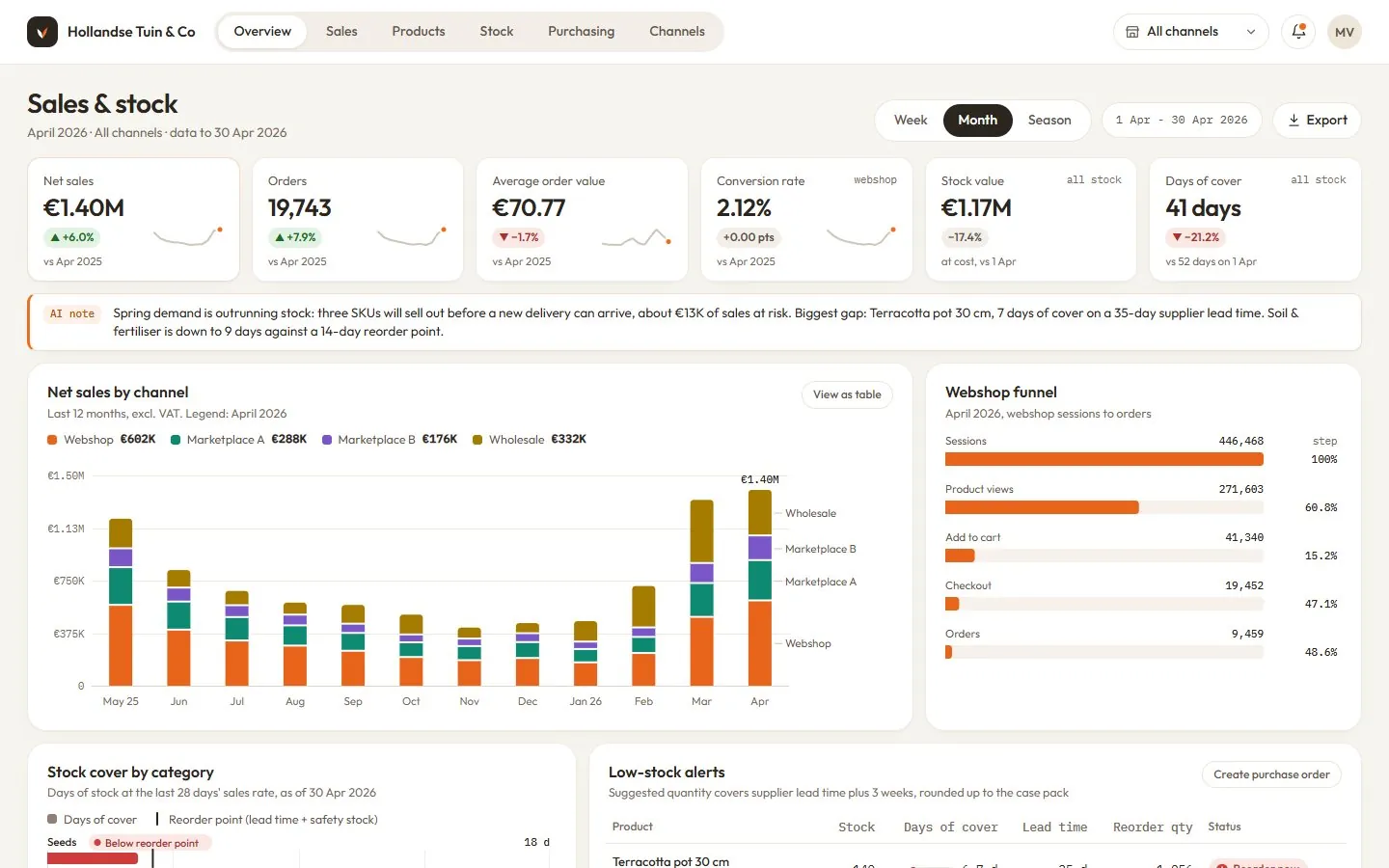Click the May 25 stacked bar
The image size is (1389, 868).
(121, 603)
